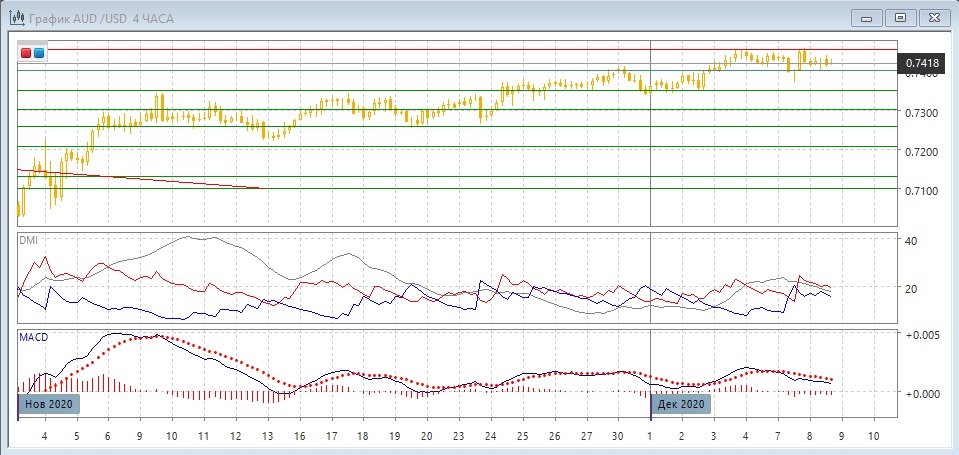This screenshot has width=959, height=455.
Task: Click the blue square icon in chart corner
Action: point(39,52)
